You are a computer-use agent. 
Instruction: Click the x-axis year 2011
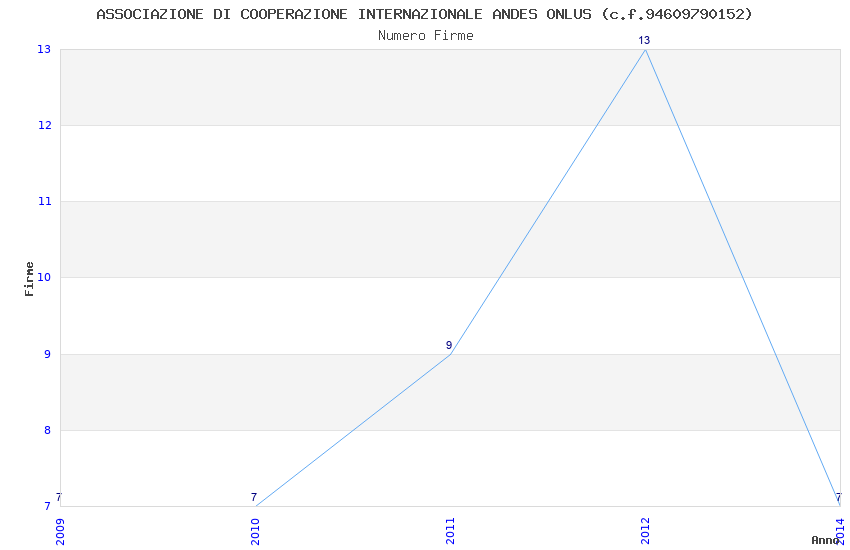coord(450,532)
